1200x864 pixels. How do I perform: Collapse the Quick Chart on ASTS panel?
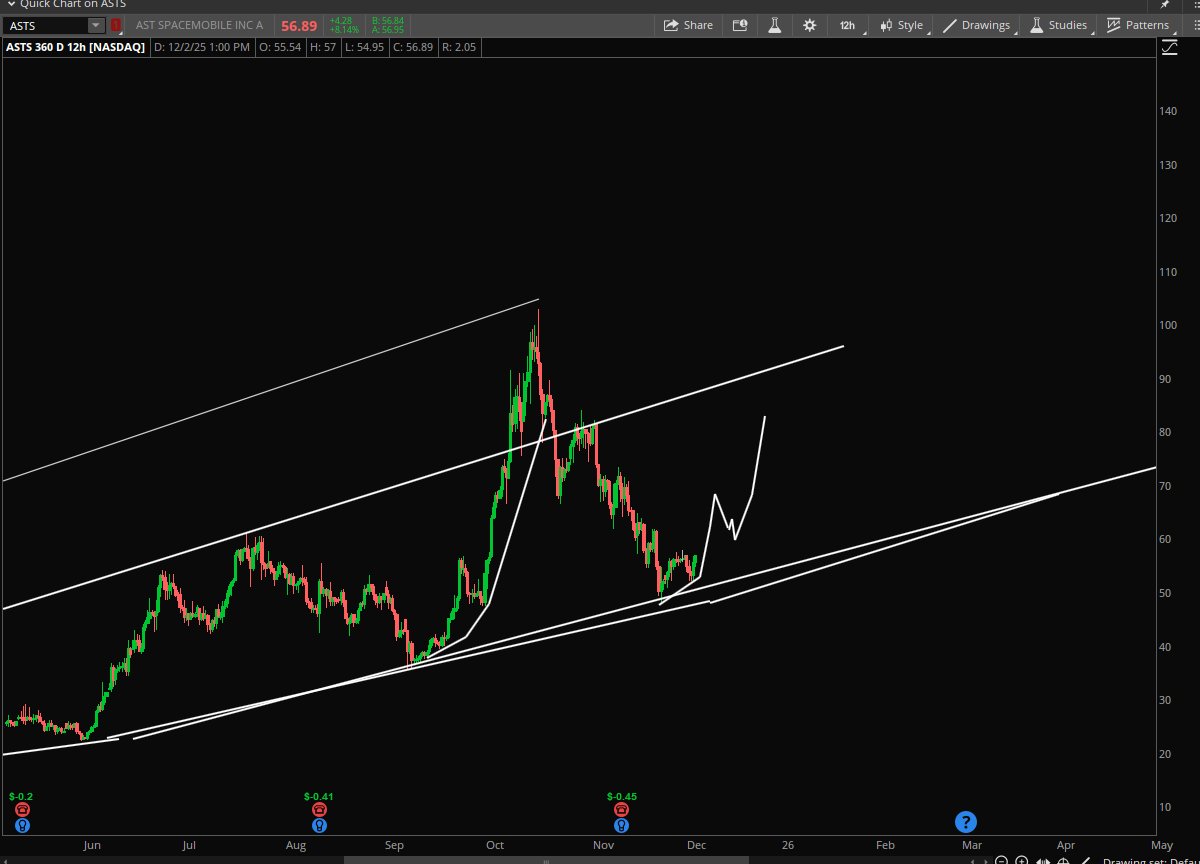12,4
